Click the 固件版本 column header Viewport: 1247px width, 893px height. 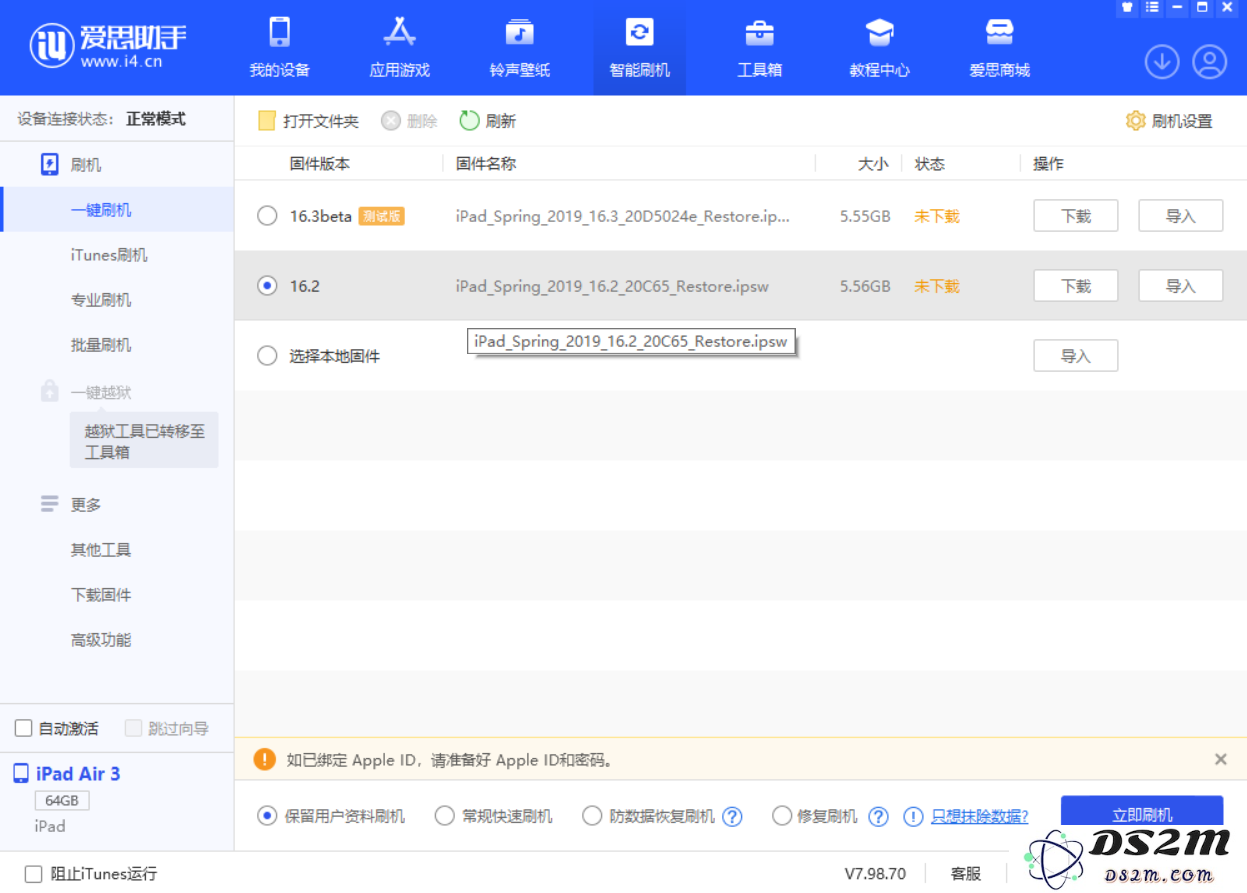point(320,164)
